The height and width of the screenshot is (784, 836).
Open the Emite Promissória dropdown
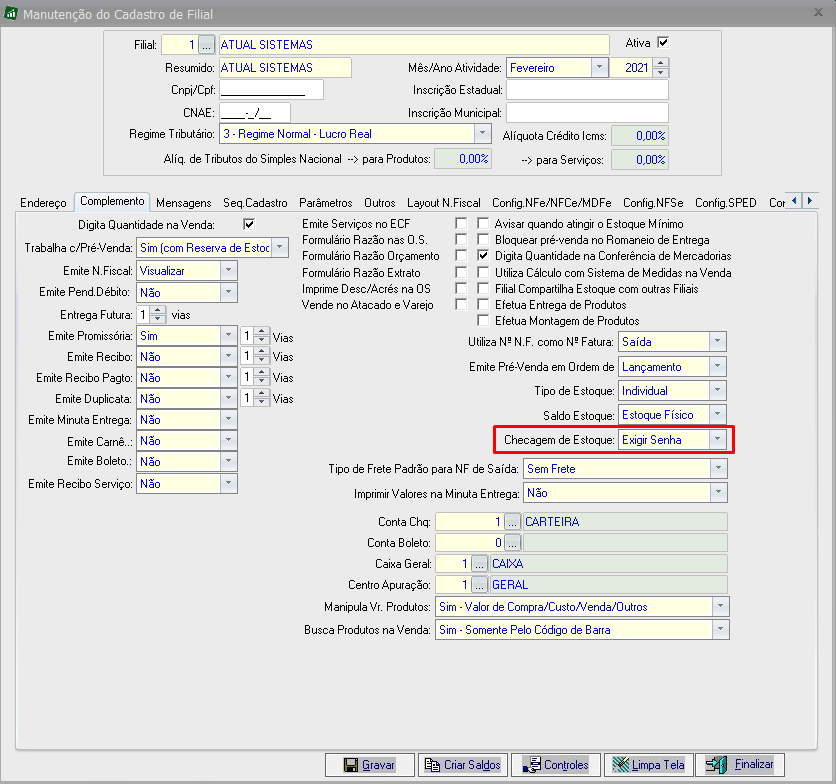pos(228,335)
